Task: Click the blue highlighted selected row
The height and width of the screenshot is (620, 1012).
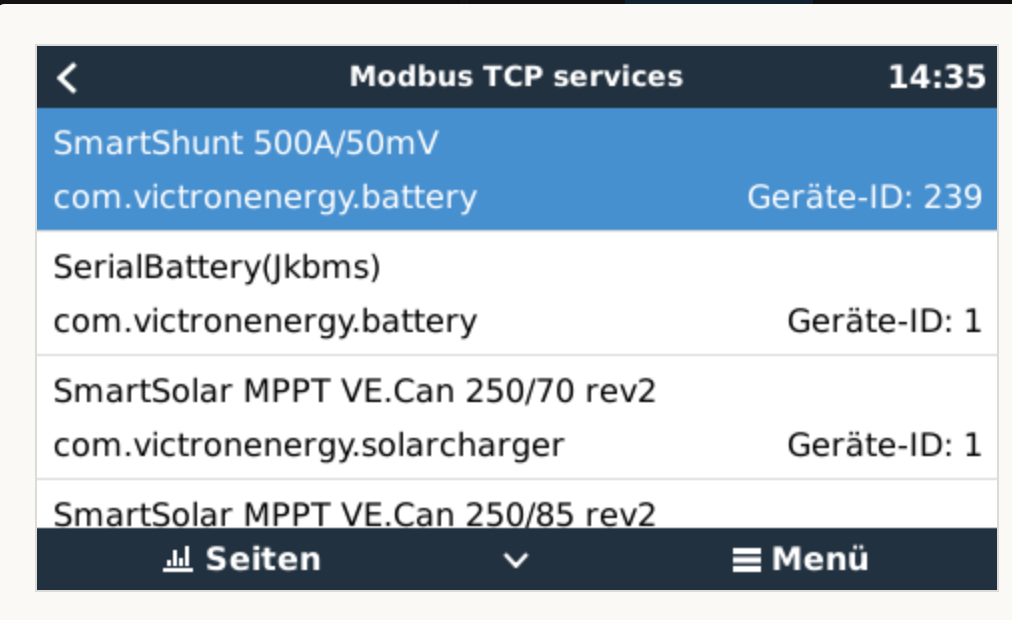Action: (600, 168)
